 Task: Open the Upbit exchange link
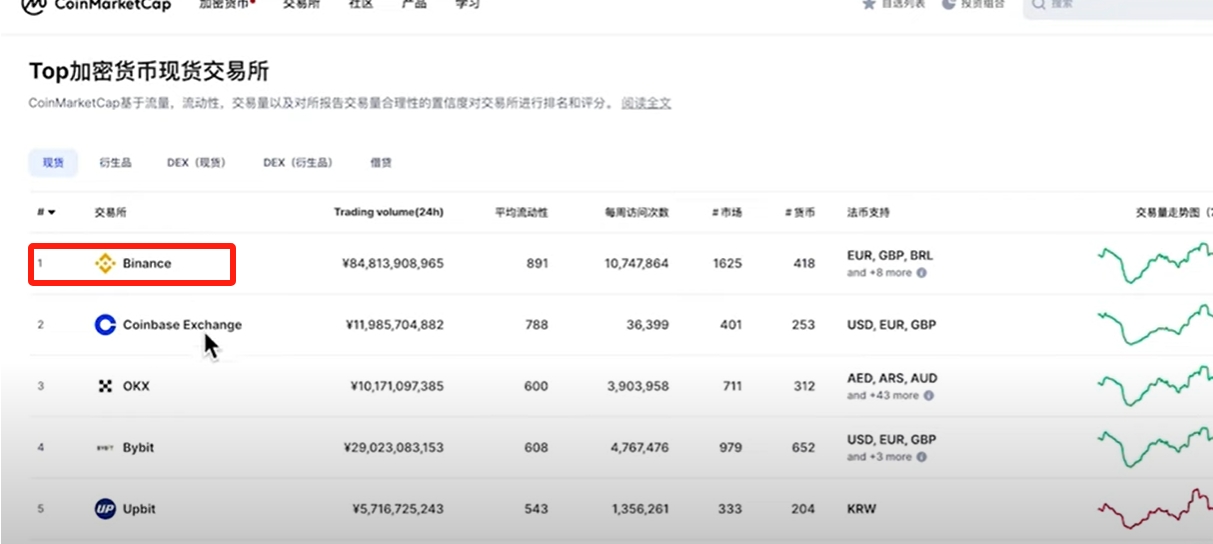tap(139, 509)
